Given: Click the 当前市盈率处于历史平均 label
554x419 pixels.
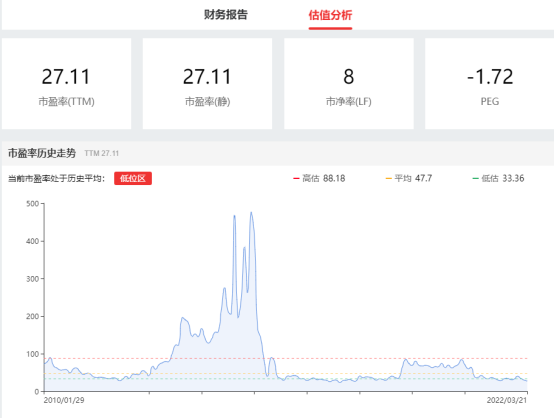Looking at the screenshot, I should point(56,178).
